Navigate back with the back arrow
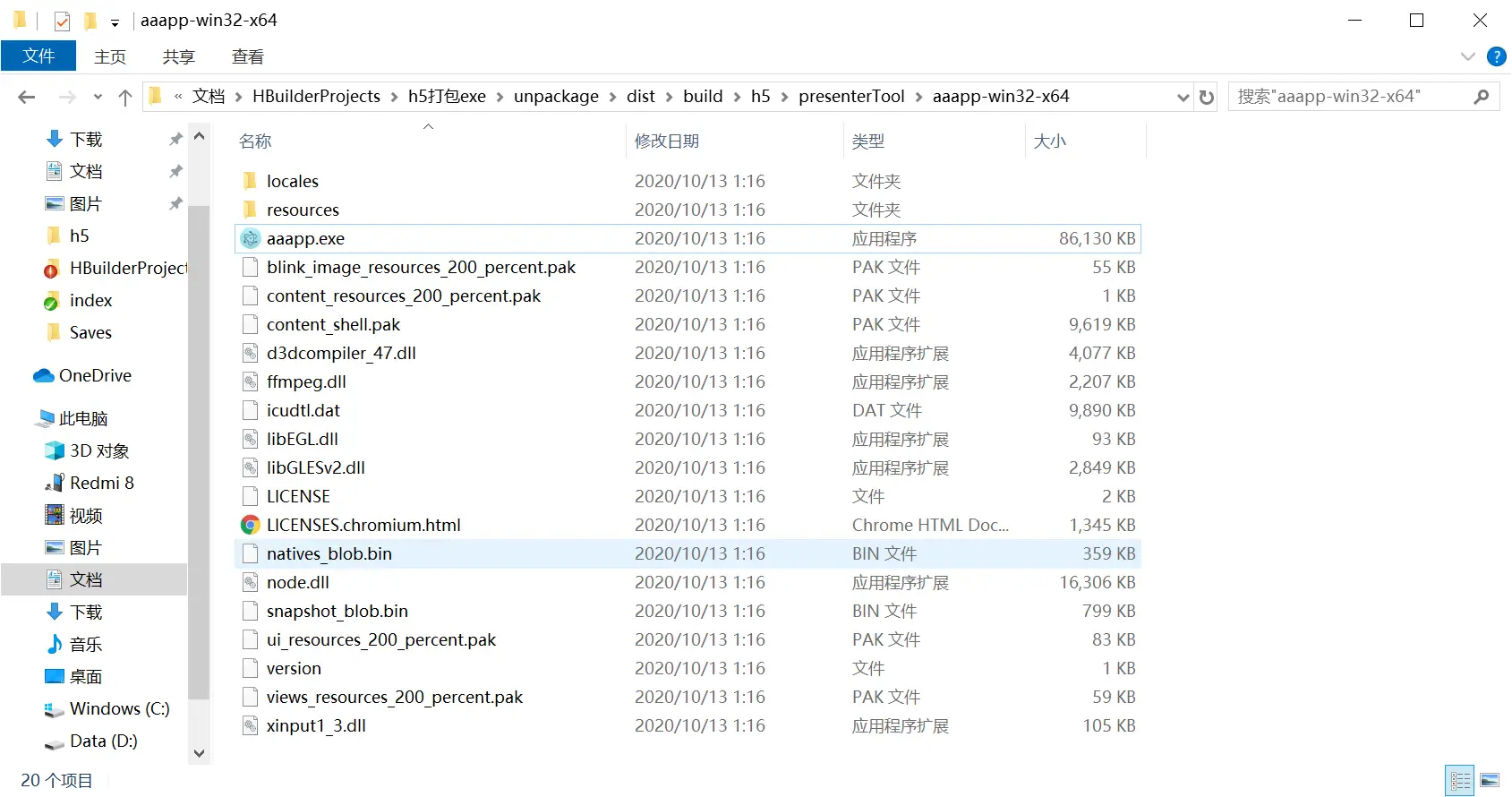Image resolution: width=1512 pixels, height=797 pixels. tap(27, 97)
